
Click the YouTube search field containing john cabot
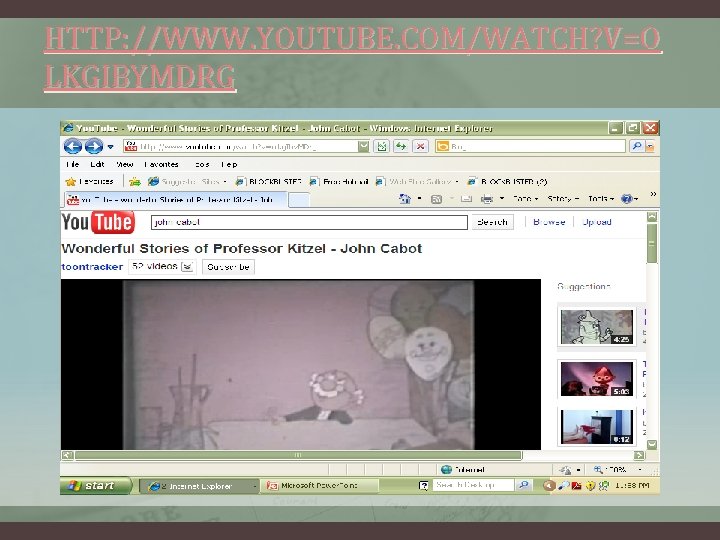coord(309,222)
